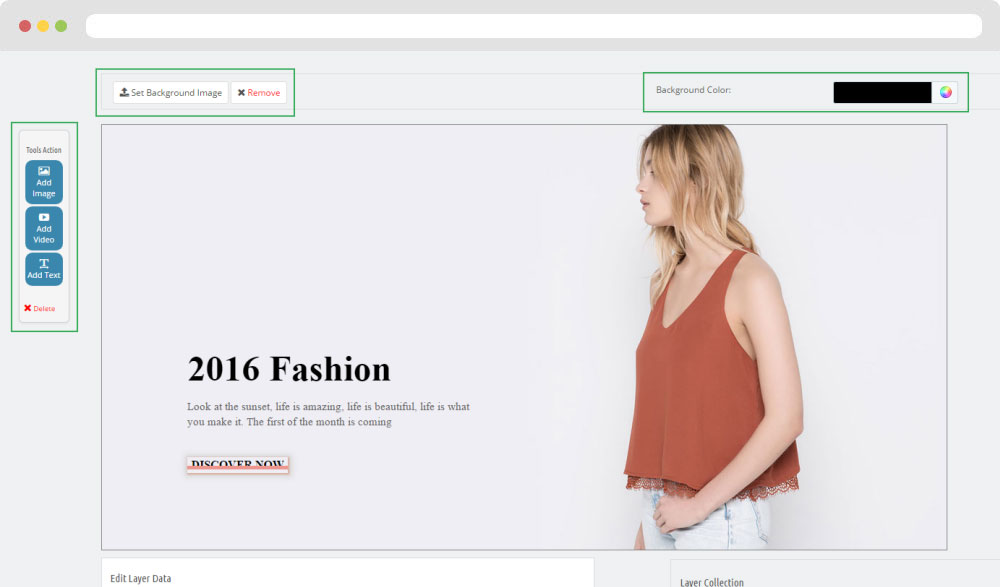Click the black background color swatch
The height and width of the screenshot is (587, 1000).
tap(882, 93)
